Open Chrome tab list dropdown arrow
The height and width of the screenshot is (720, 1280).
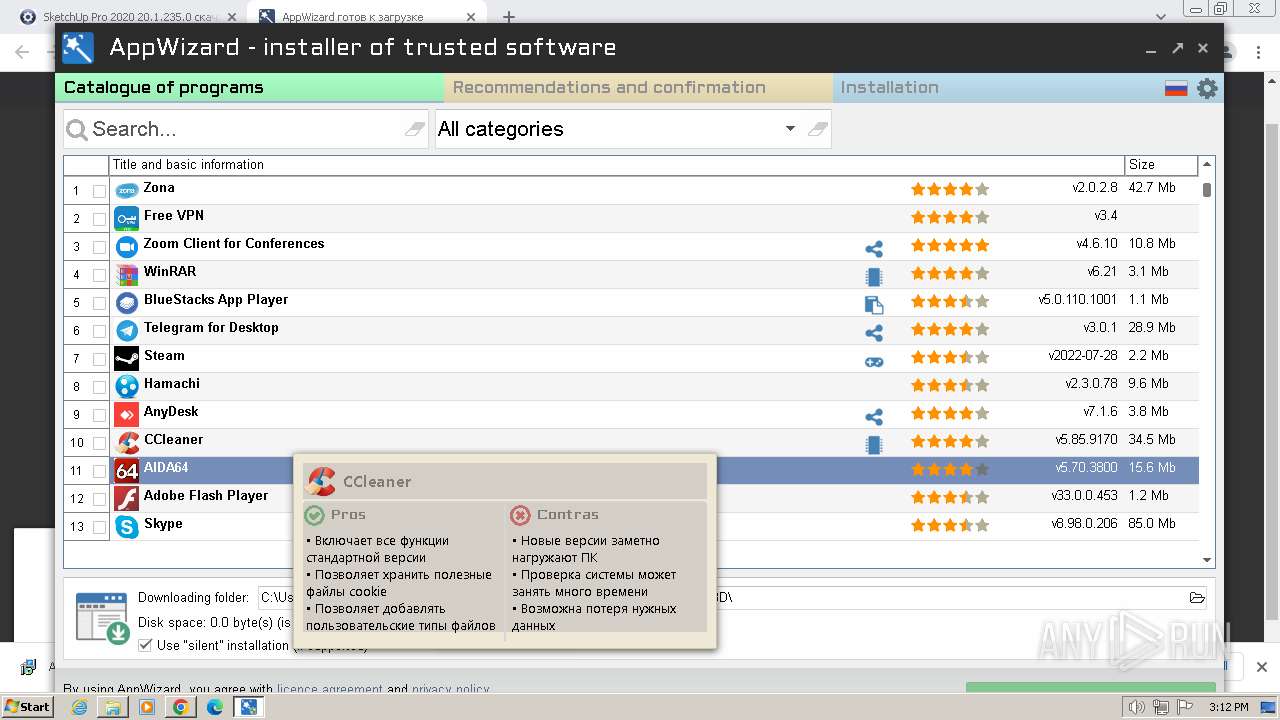pyautogui.click(x=1161, y=17)
